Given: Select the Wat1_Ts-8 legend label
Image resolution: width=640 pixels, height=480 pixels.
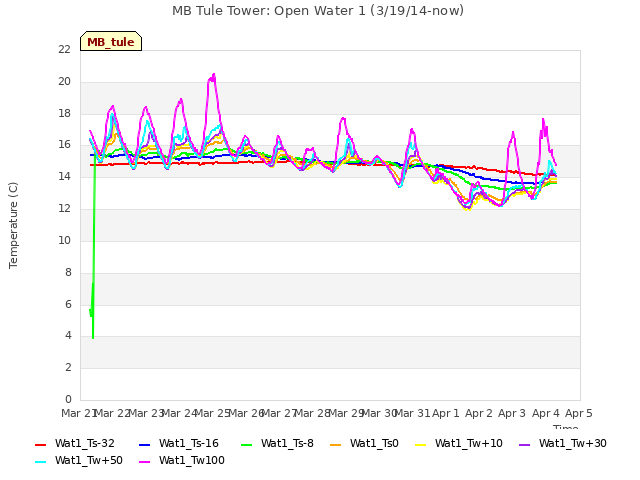Looking at the screenshot, I should [x=287, y=444].
